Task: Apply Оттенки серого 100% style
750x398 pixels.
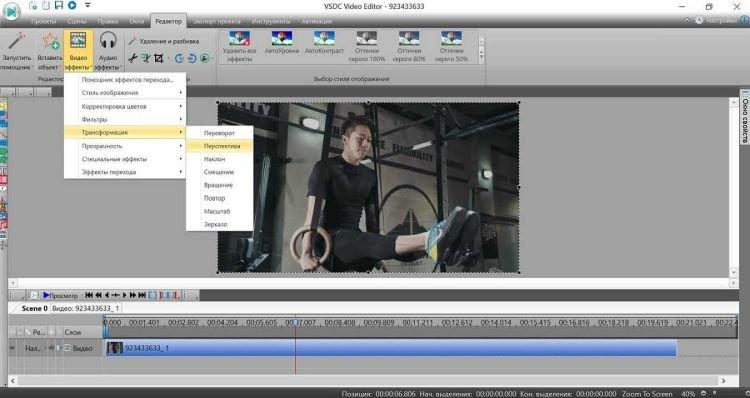Action: pos(367,46)
